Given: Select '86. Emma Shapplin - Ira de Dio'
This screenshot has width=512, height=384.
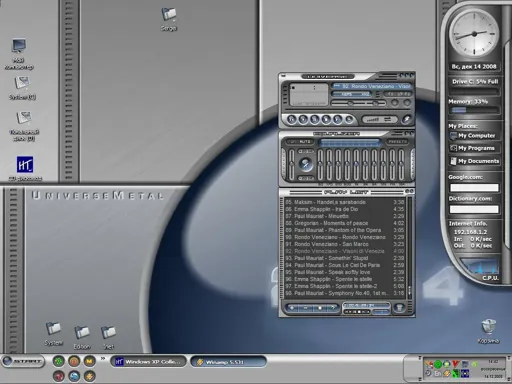Looking at the screenshot, I should 344,209.
